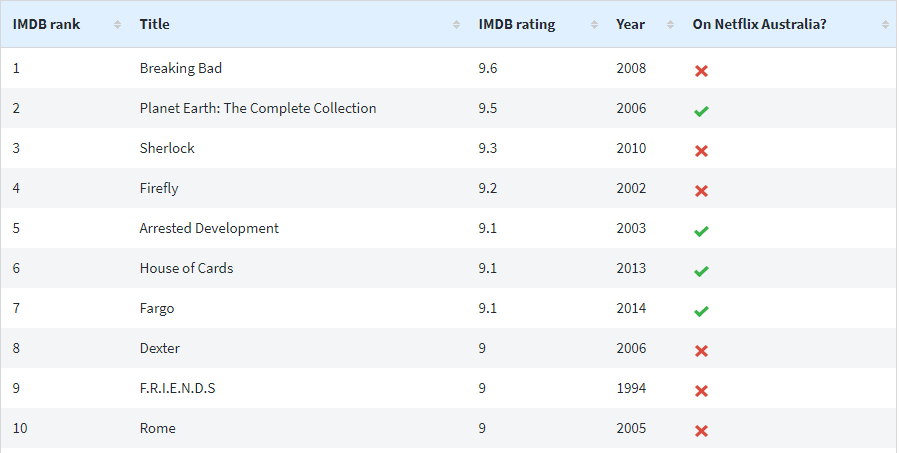Viewport: 899px width, 453px height.
Task: Click year 2003 cell
Action: click(x=631, y=228)
